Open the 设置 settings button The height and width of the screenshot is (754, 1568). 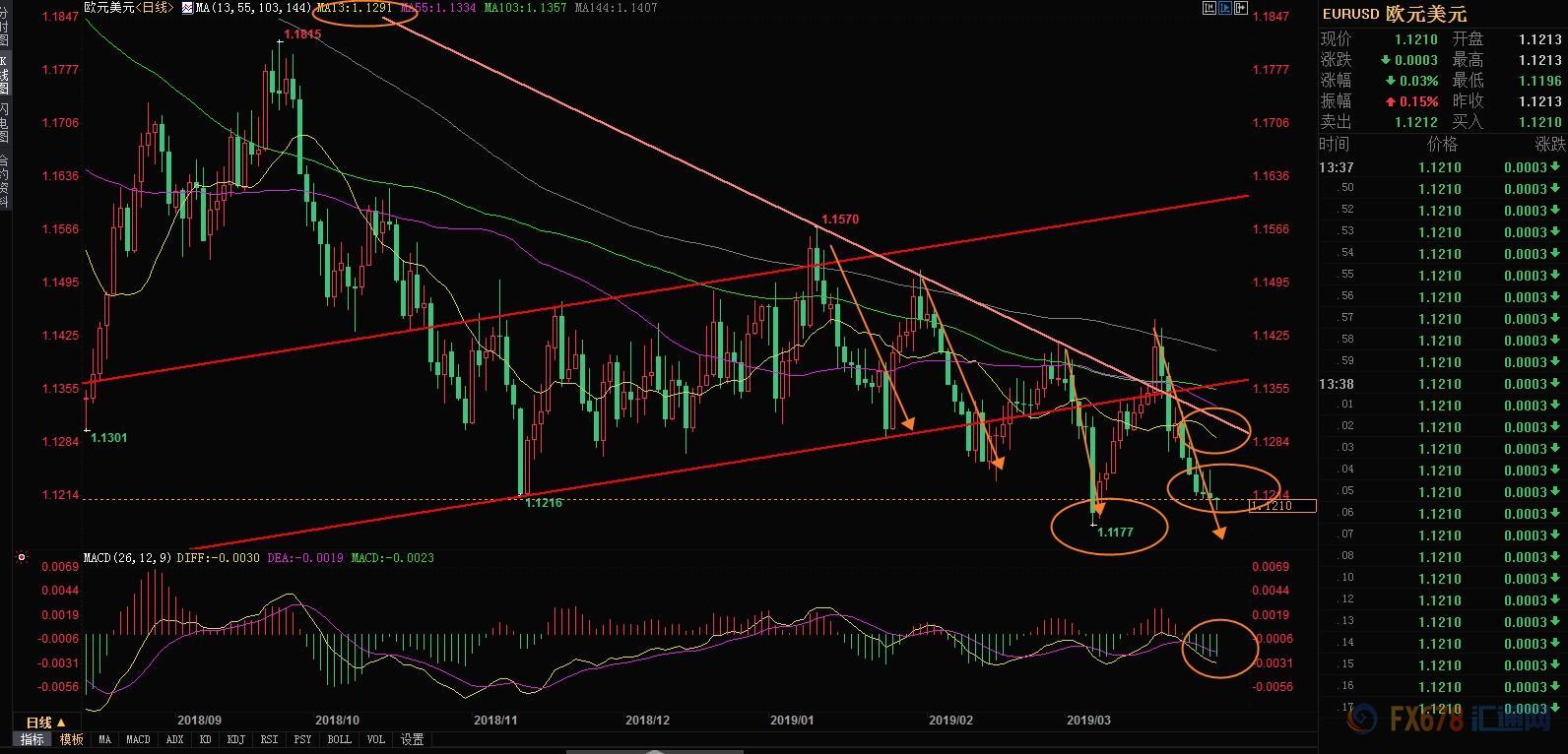[412, 739]
